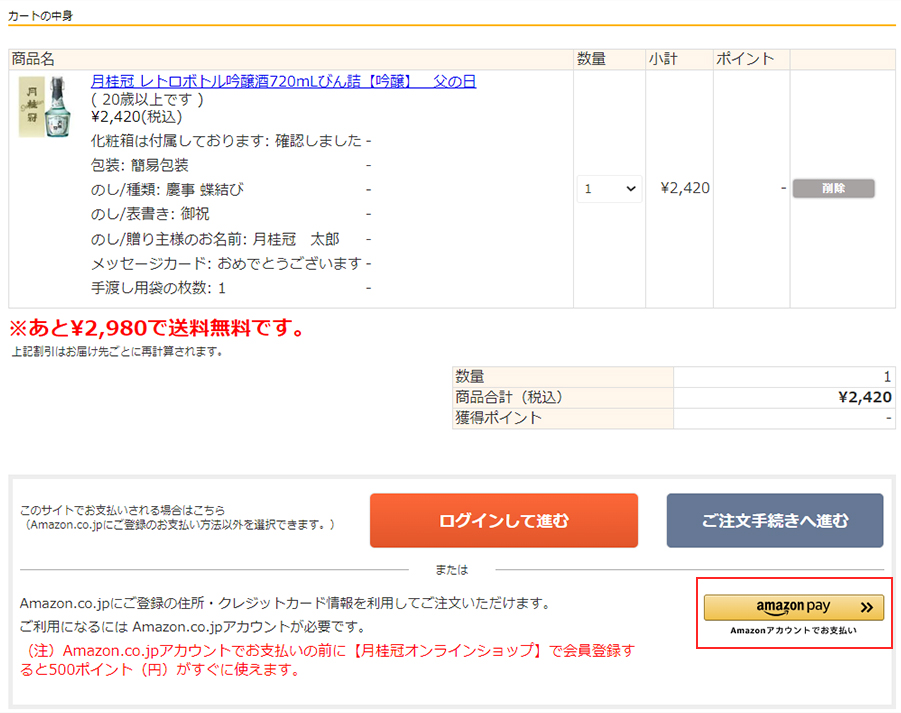This screenshot has width=901, height=713.
Task: Click the amazon pay logo text
Action: click(793, 607)
